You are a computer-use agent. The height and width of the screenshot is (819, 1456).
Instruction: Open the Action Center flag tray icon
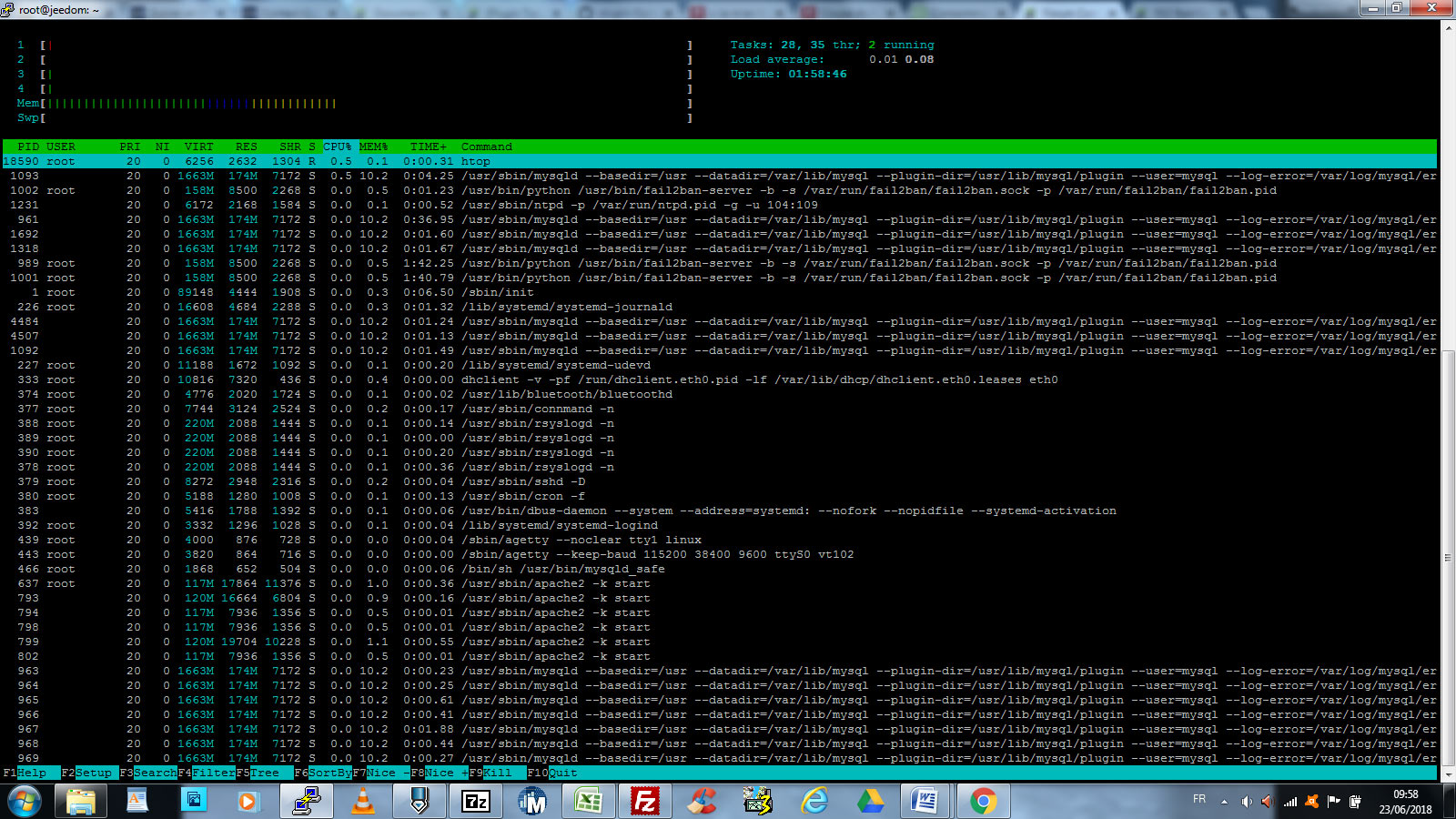click(x=1334, y=802)
